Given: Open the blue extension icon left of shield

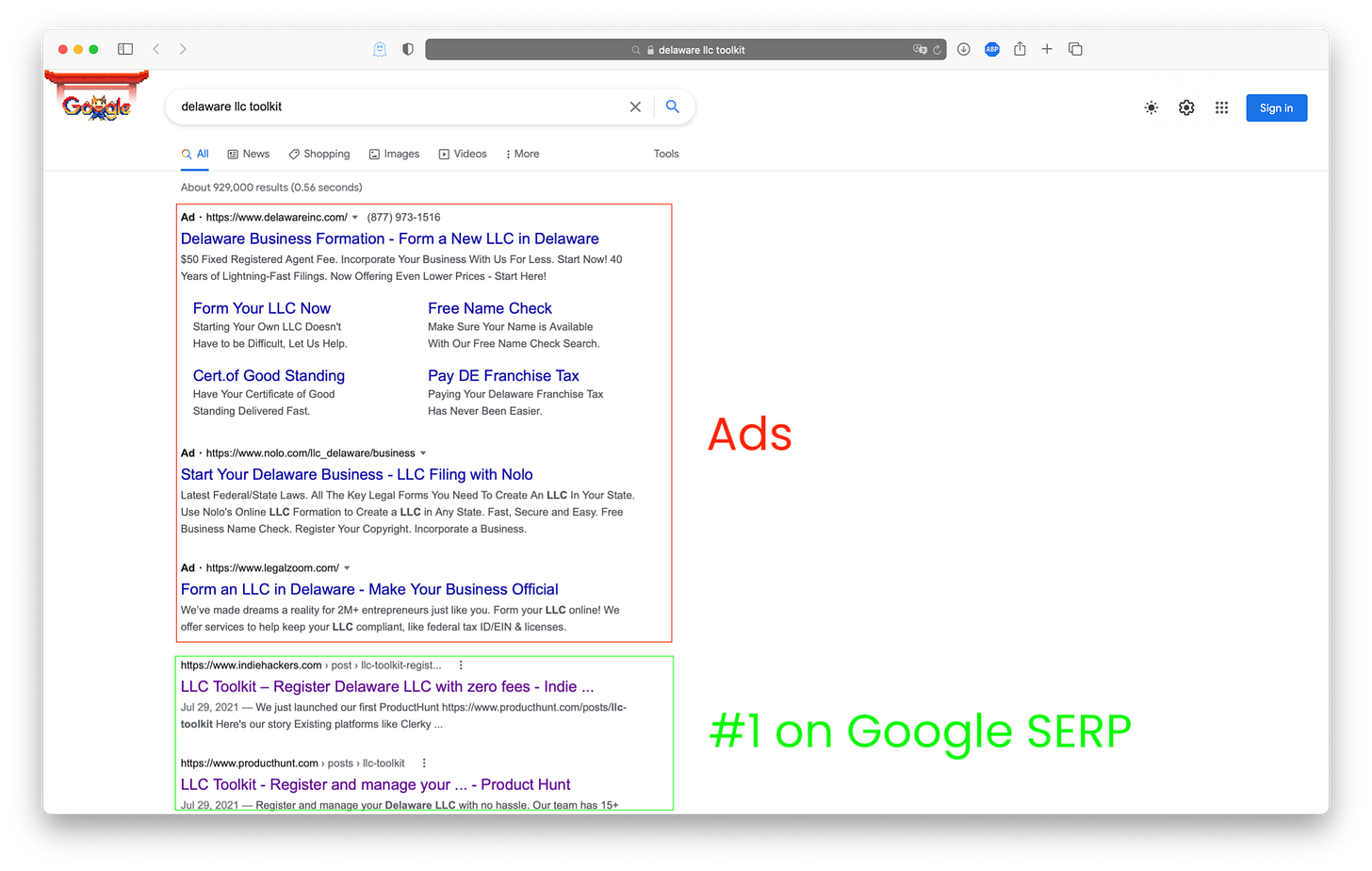Looking at the screenshot, I should (x=380, y=49).
